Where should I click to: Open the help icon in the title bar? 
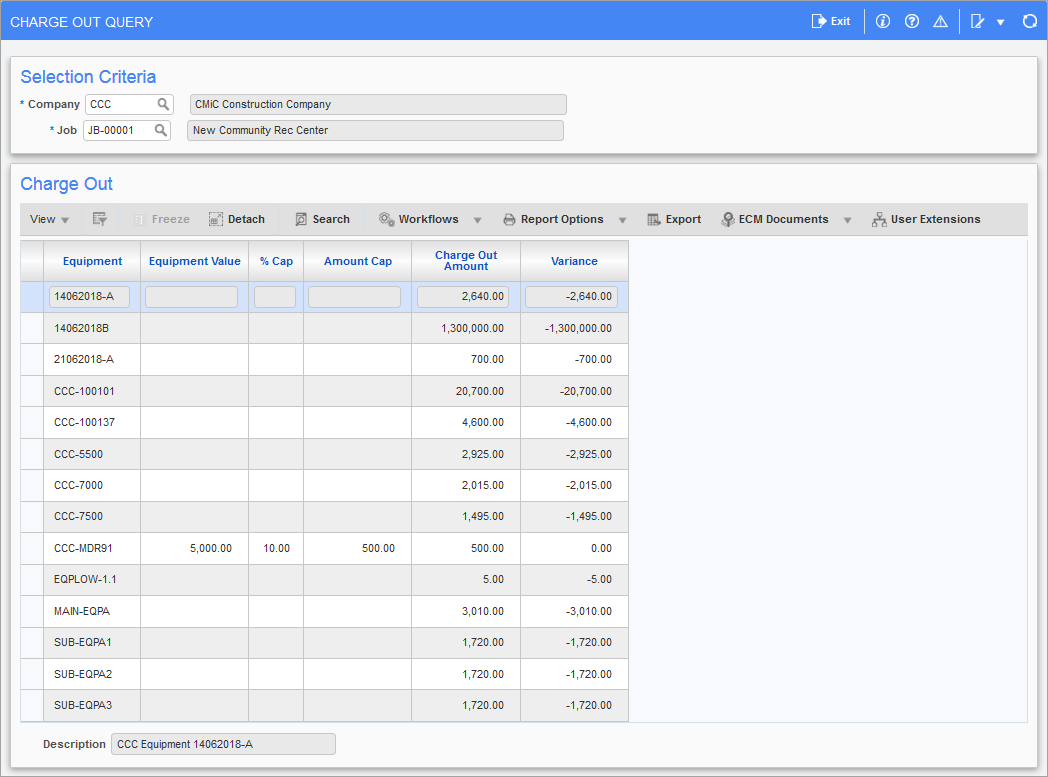click(911, 20)
